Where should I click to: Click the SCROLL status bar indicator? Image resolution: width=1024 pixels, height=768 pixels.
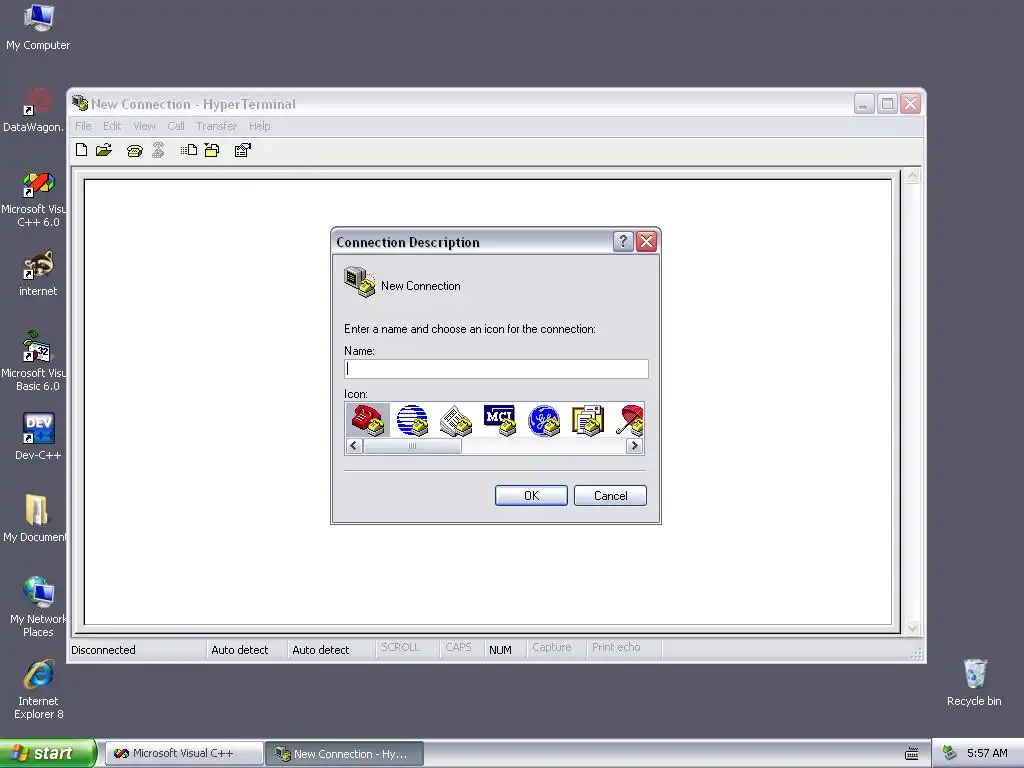click(400, 647)
